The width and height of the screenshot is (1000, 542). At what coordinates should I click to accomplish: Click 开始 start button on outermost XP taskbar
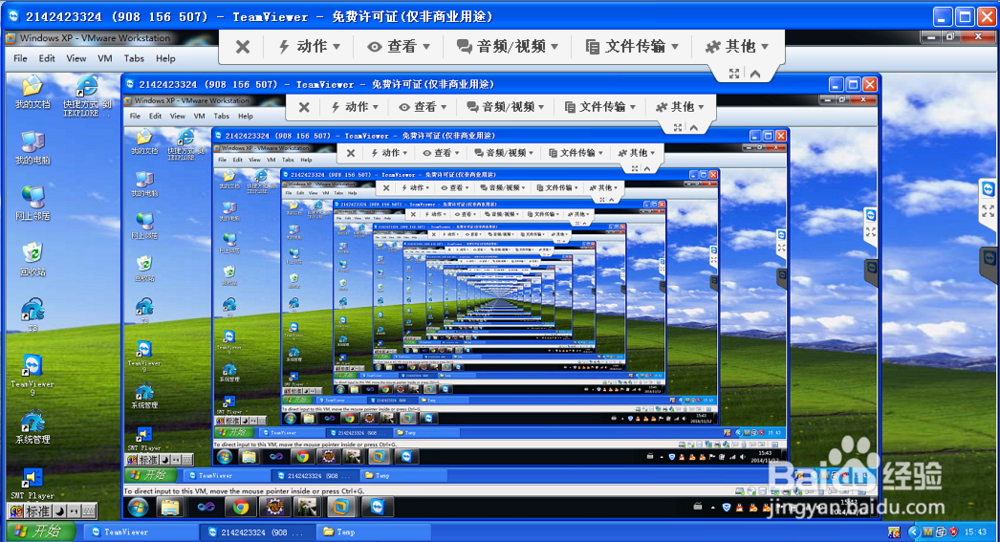click(x=40, y=531)
